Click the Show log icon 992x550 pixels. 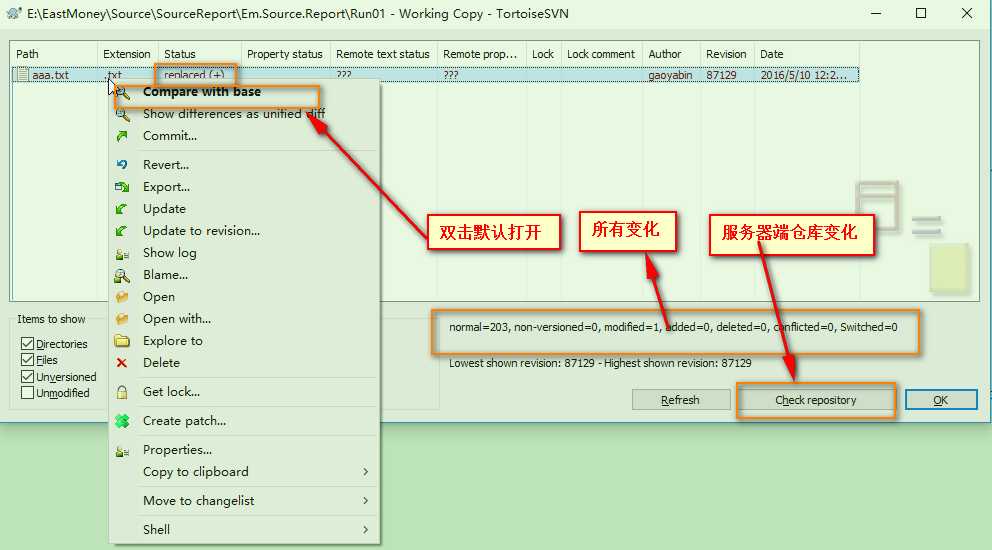click(x=122, y=254)
